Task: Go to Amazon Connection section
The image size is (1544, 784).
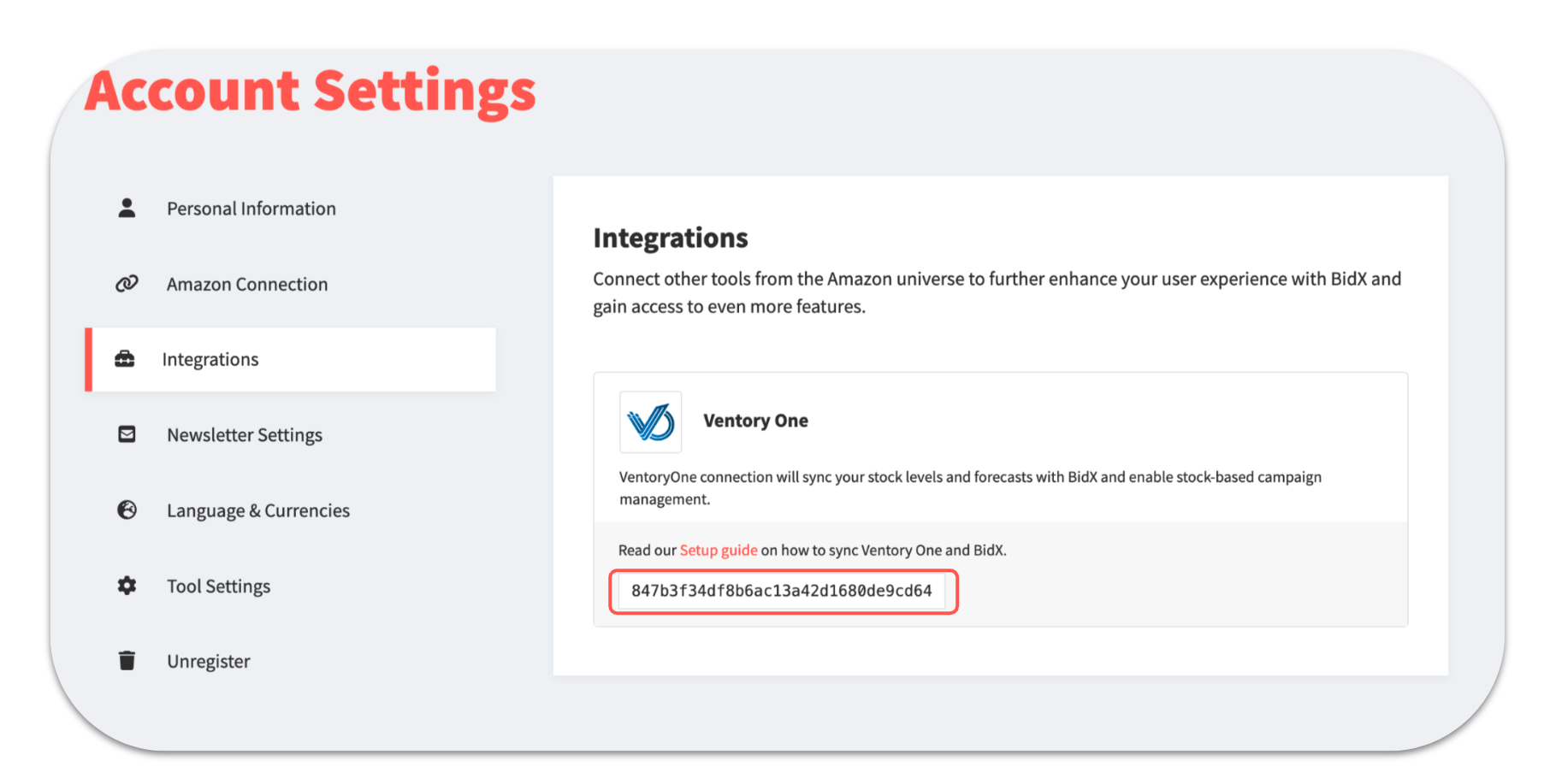Action: 247,285
